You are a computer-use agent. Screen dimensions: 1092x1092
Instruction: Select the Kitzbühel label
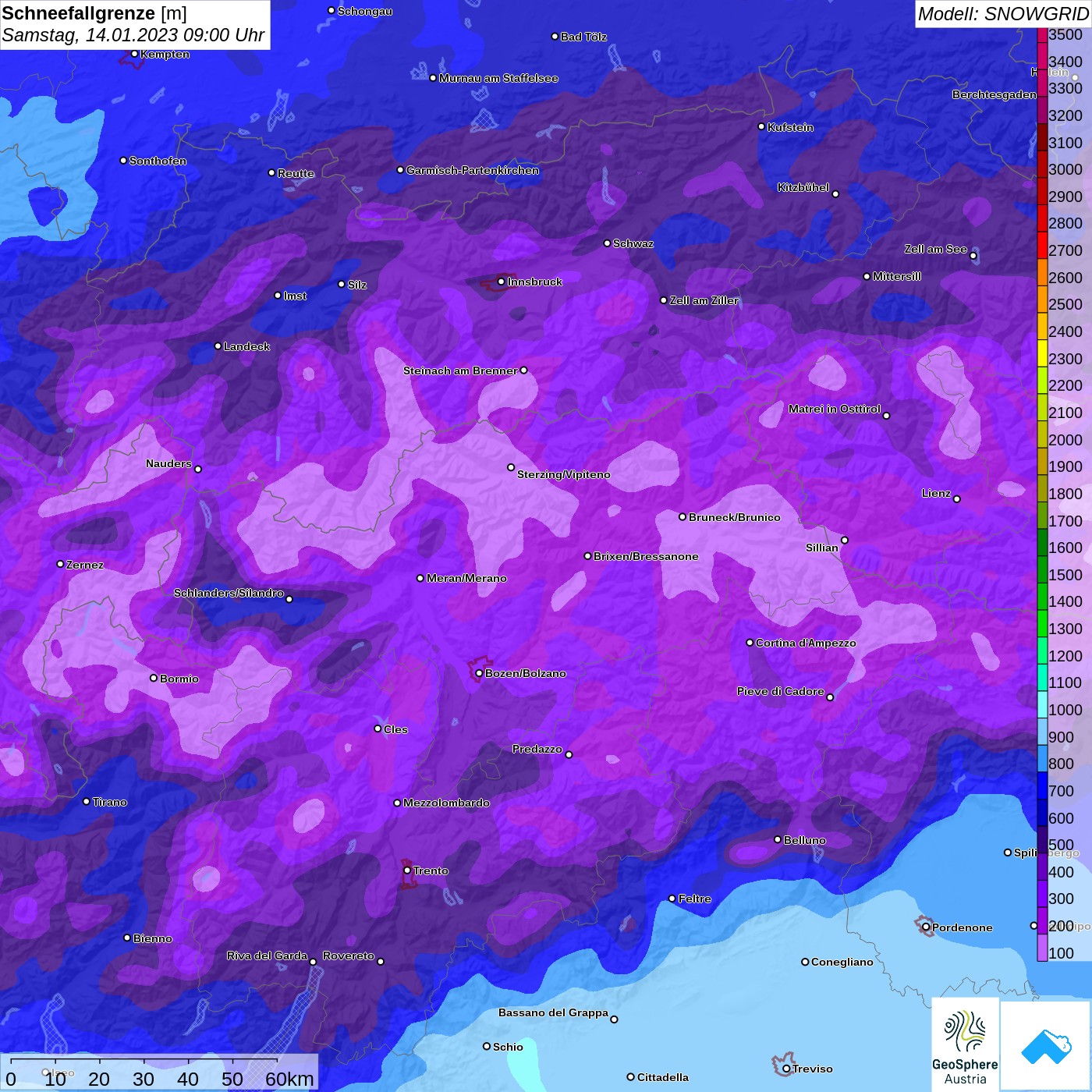pyautogui.click(x=803, y=187)
